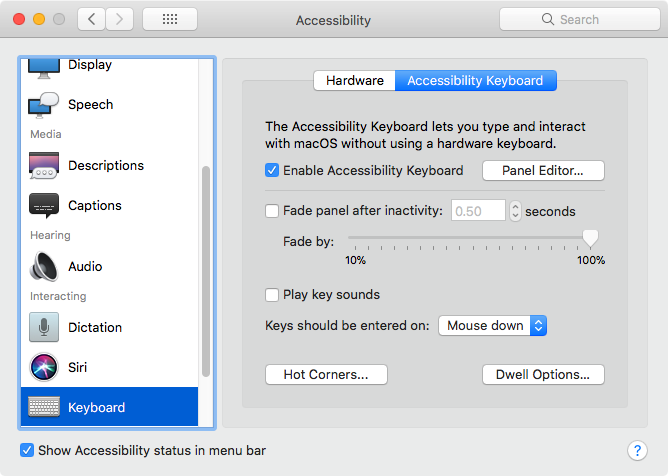The image size is (668, 476).
Task: Click the fade seconds stepper arrows
Action: click(x=515, y=211)
